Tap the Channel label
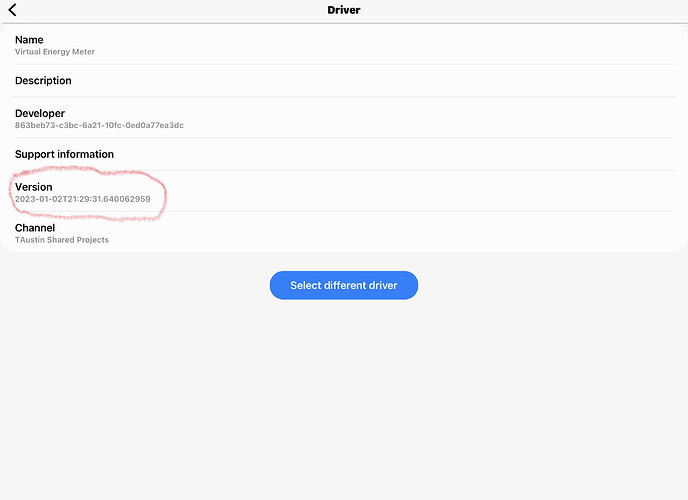 coord(35,228)
